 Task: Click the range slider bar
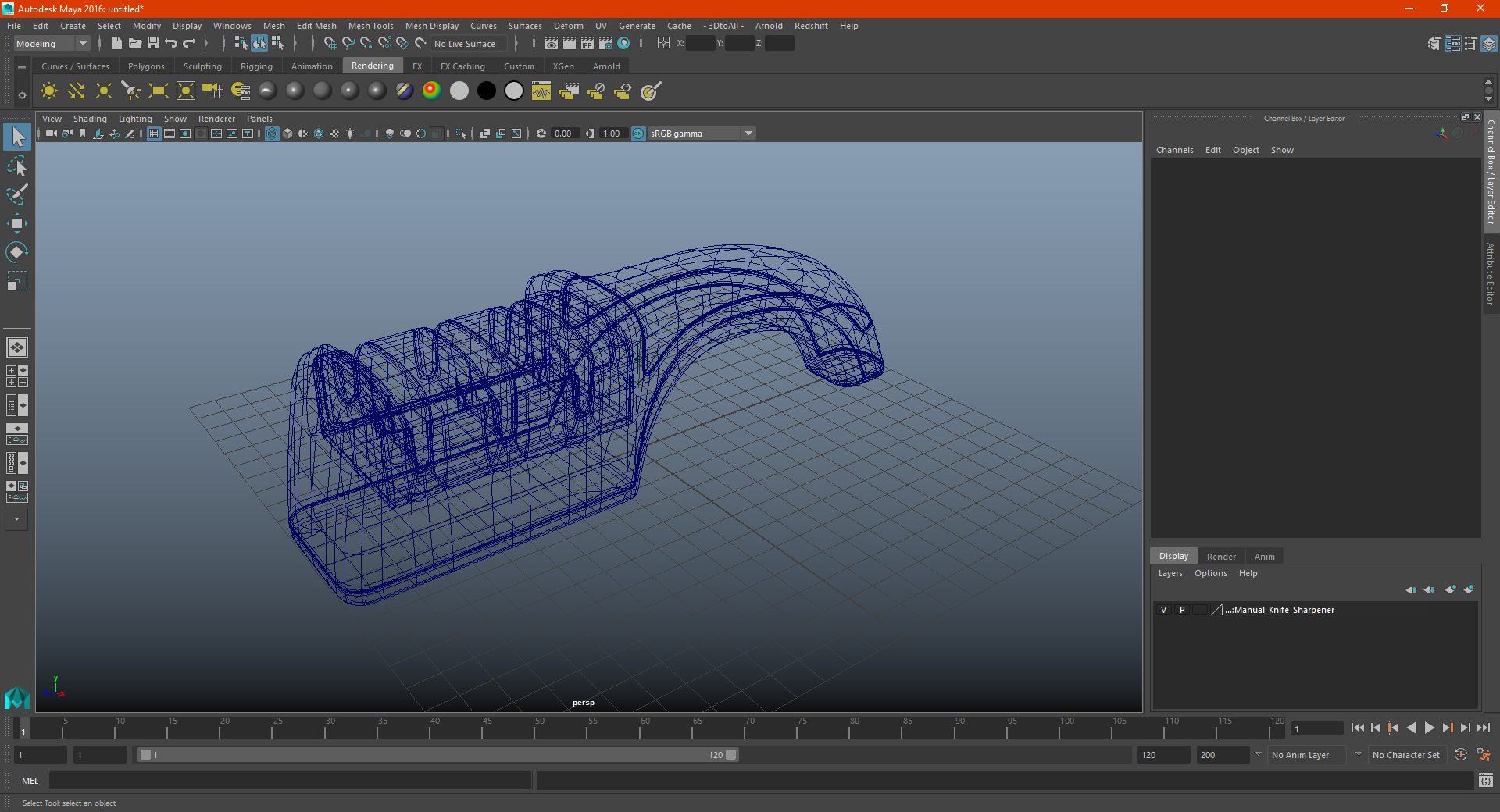[x=437, y=755]
